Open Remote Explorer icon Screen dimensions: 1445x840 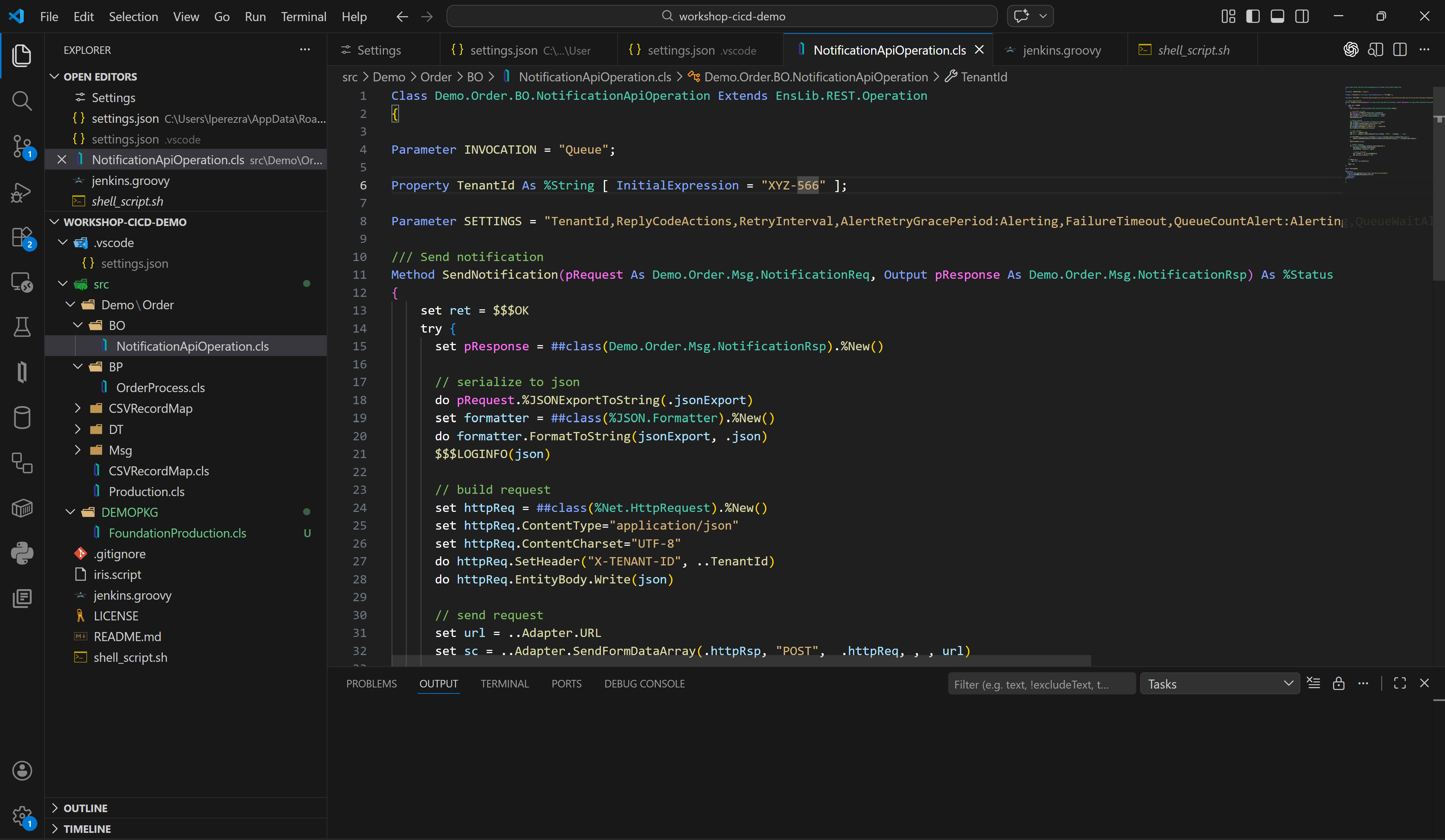coord(22,282)
